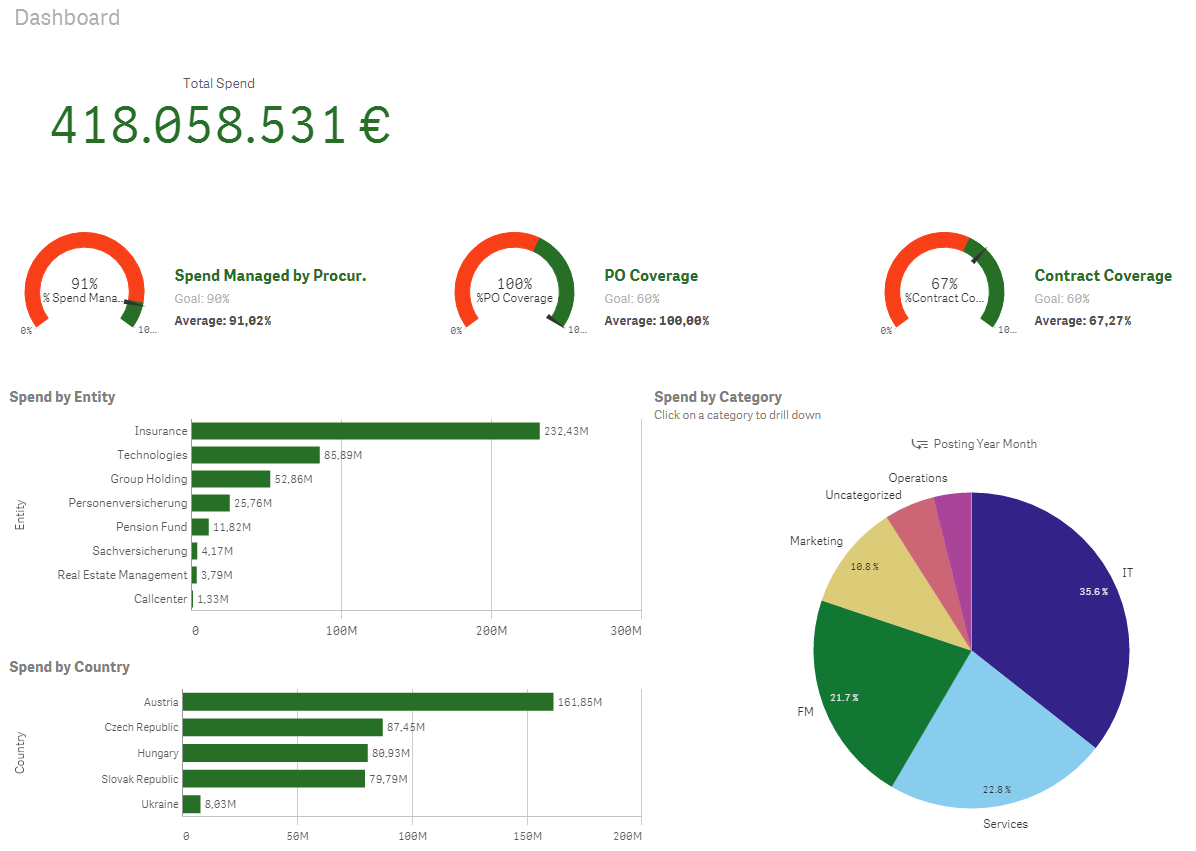Click the Total Spend KPI value
Screen dimensions: 1196x851
click(x=220, y=126)
